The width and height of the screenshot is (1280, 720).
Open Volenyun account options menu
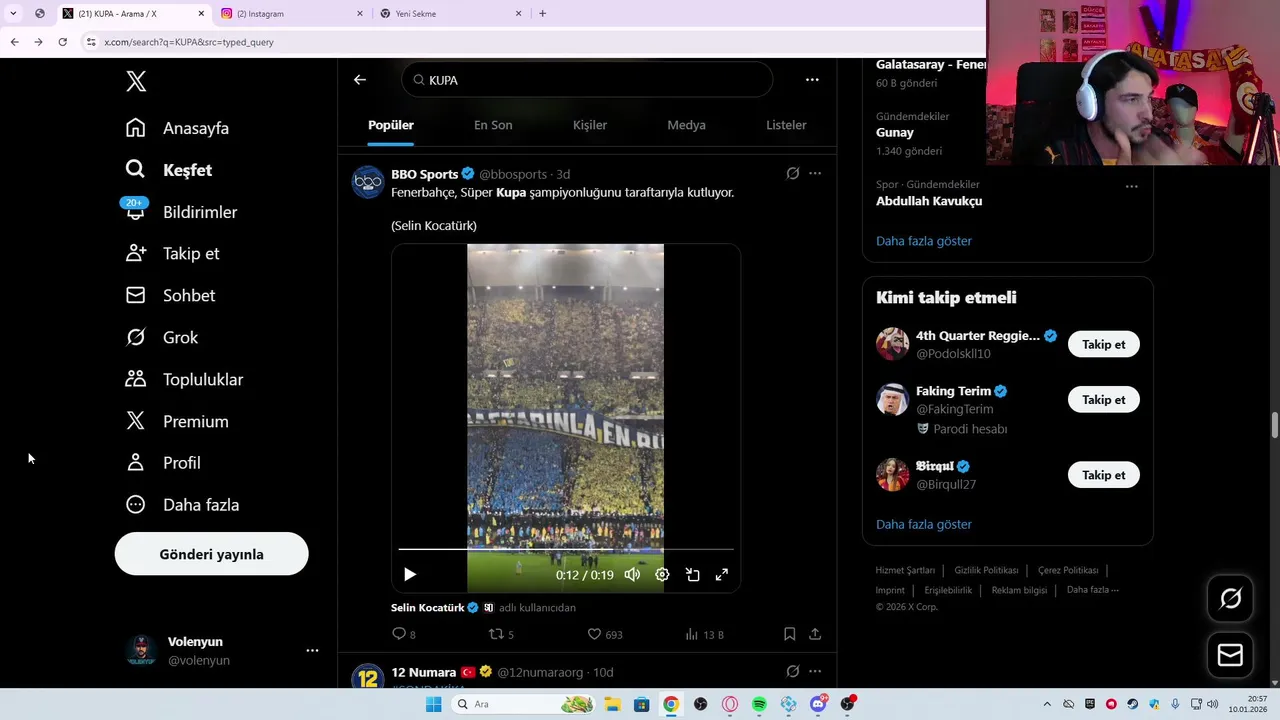(312, 650)
